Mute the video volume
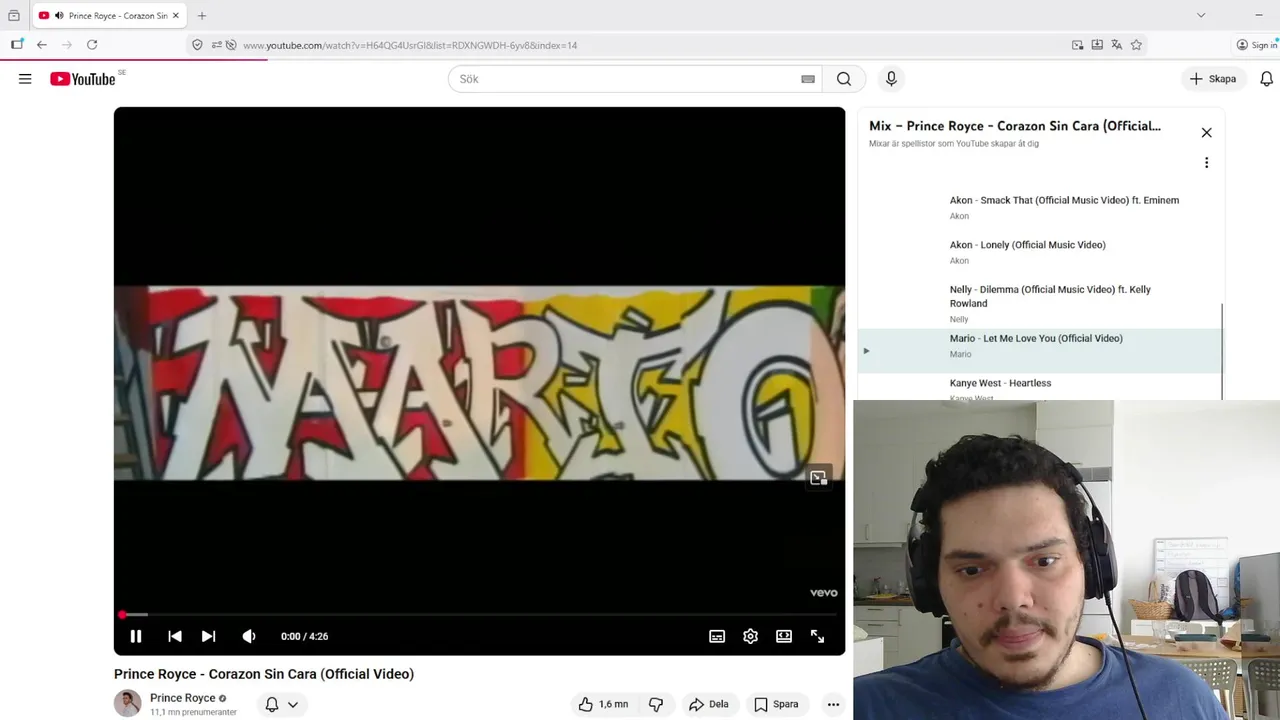Screen dimensions: 1280x720 [x=249, y=636]
